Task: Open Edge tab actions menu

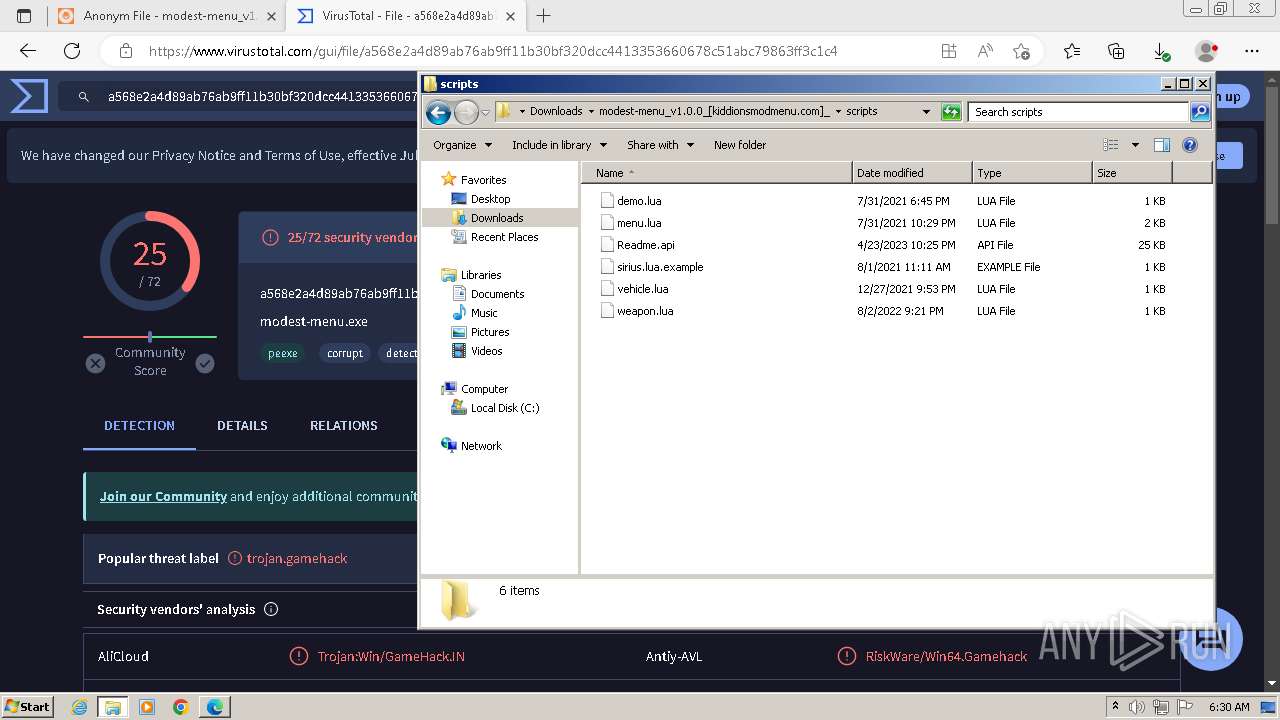Action: click(x=24, y=16)
